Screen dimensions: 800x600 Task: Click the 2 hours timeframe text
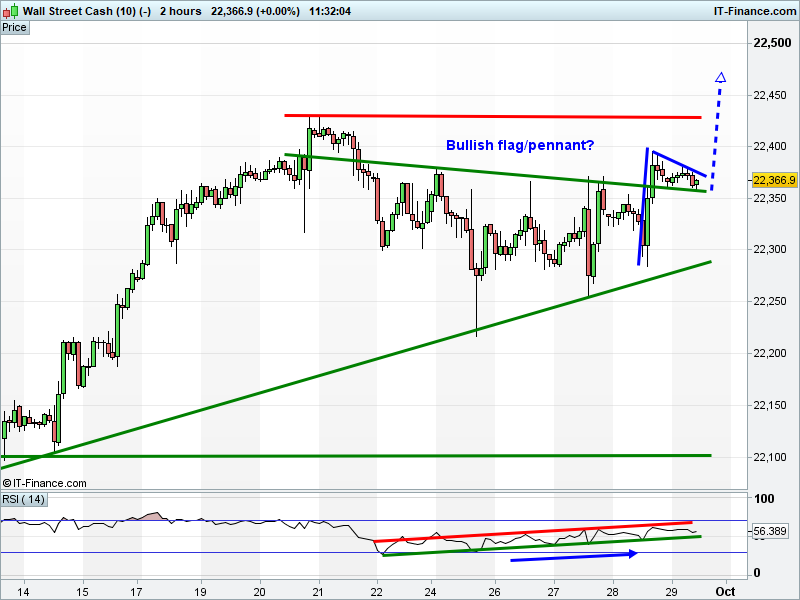[x=181, y=11]
